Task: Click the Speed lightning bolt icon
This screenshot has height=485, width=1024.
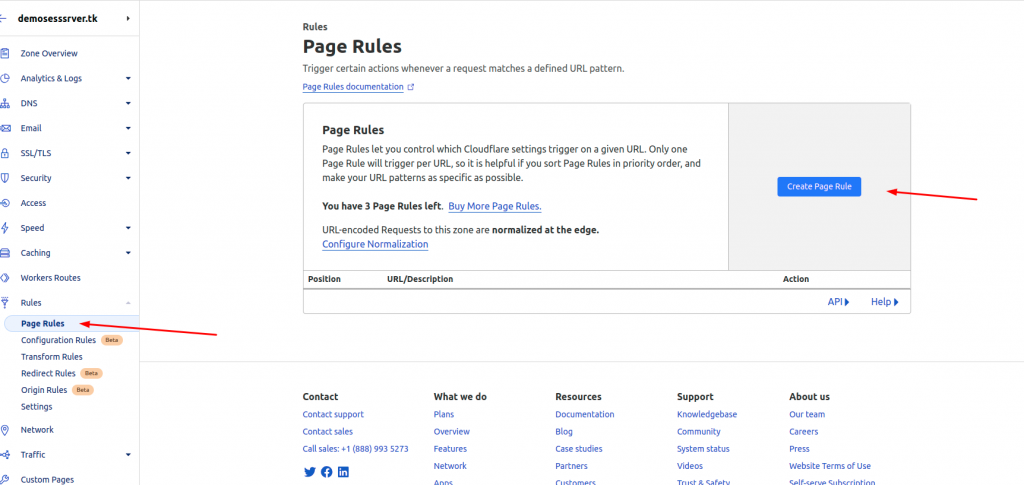Action: (5, 228)
